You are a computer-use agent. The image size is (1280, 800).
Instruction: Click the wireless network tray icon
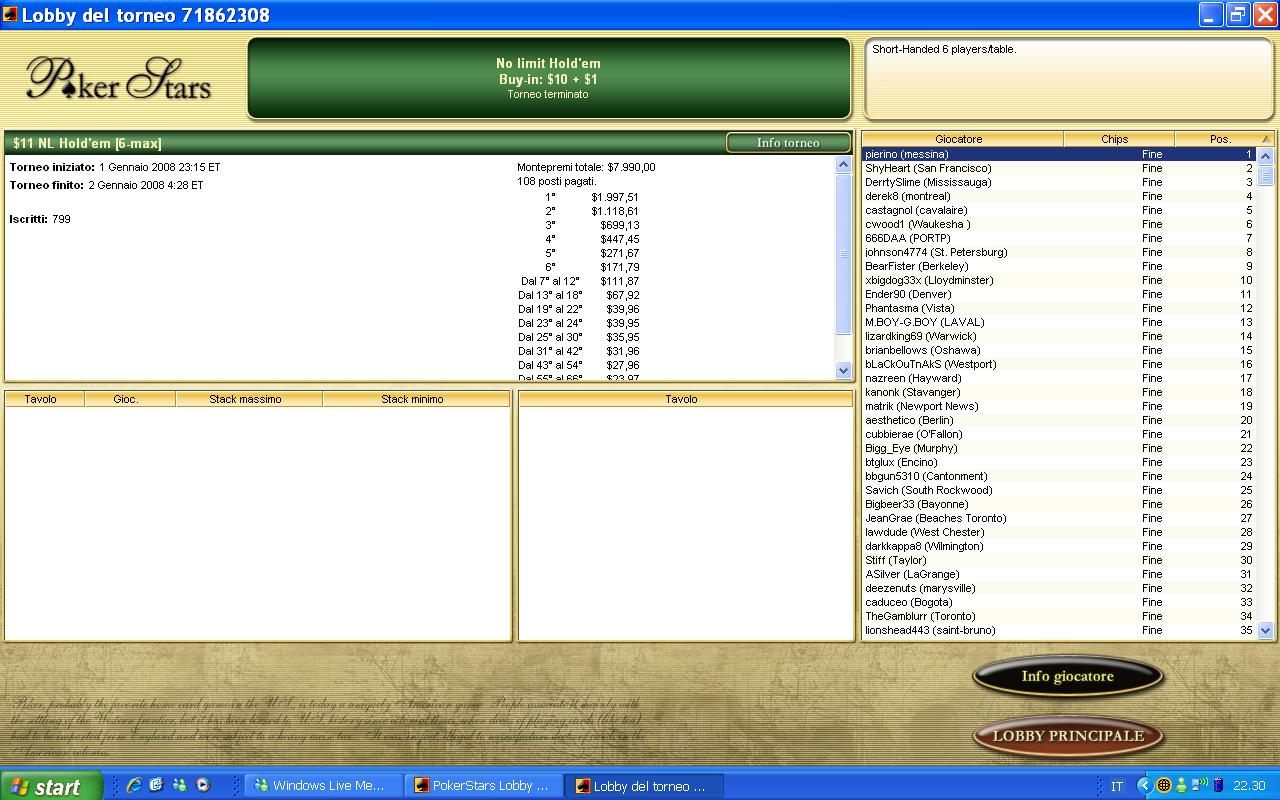1202,786
